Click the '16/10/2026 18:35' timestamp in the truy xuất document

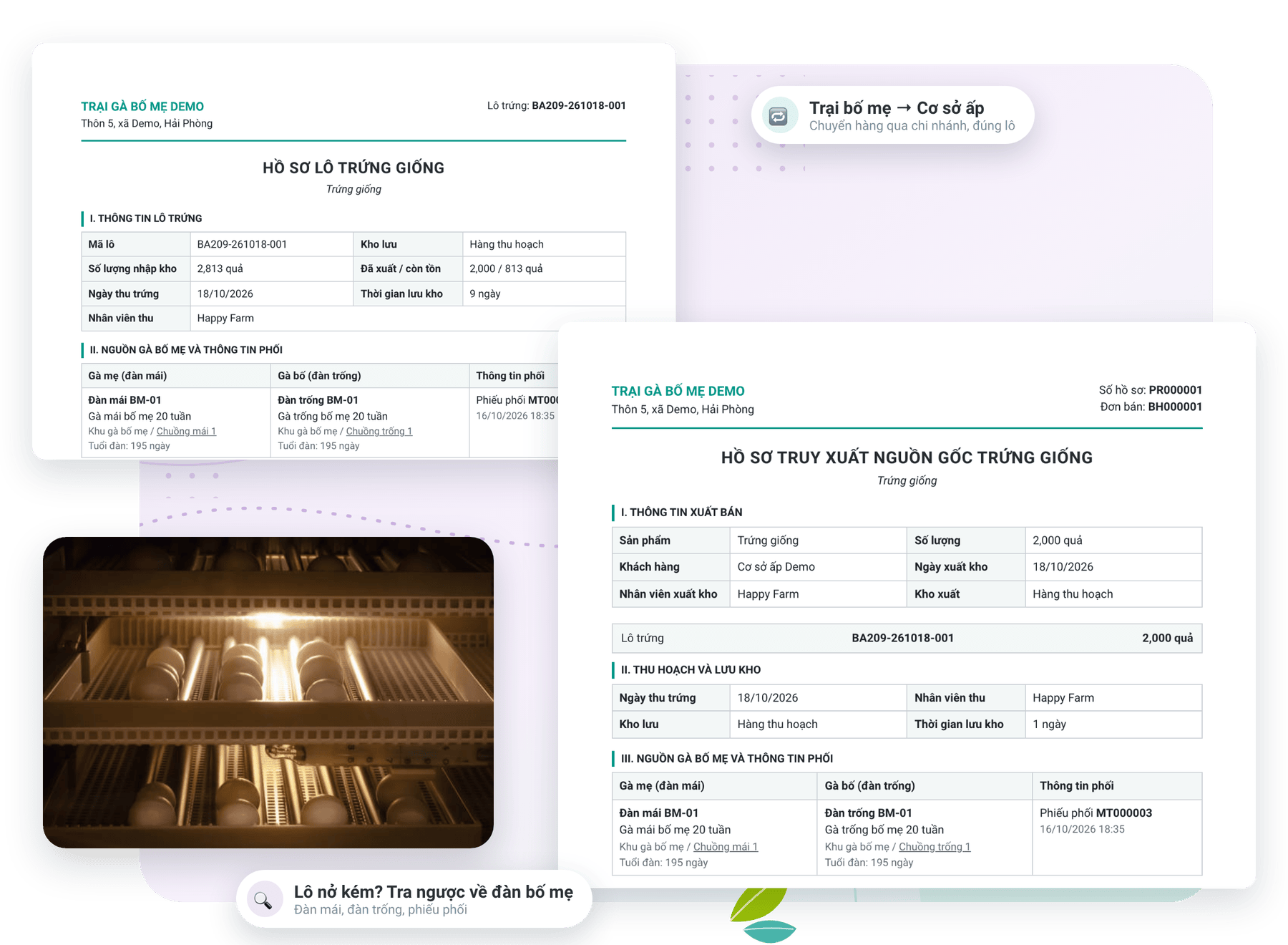tap(1082, 829)
